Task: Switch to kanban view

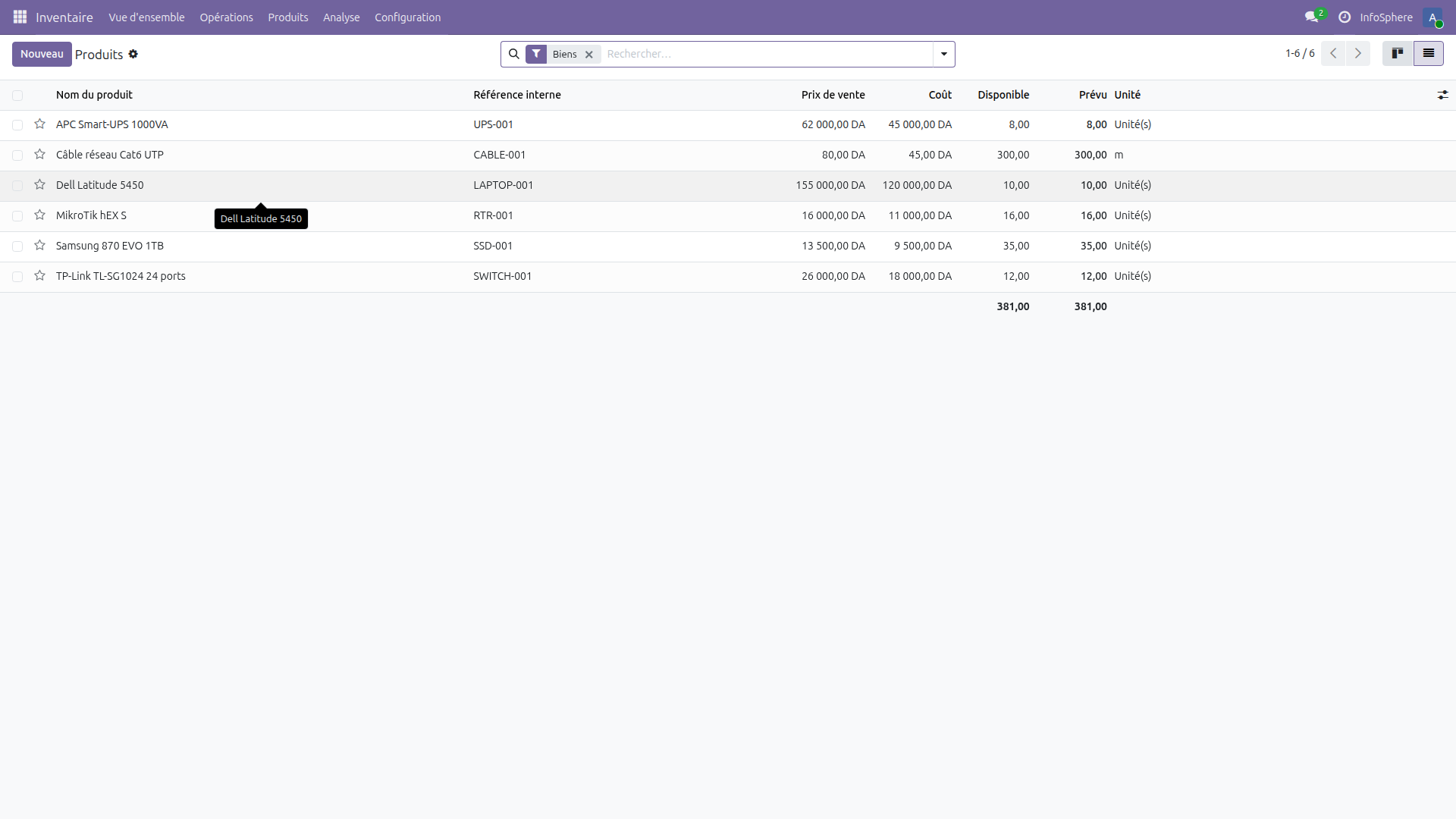Action: [x=1398, y=53]
